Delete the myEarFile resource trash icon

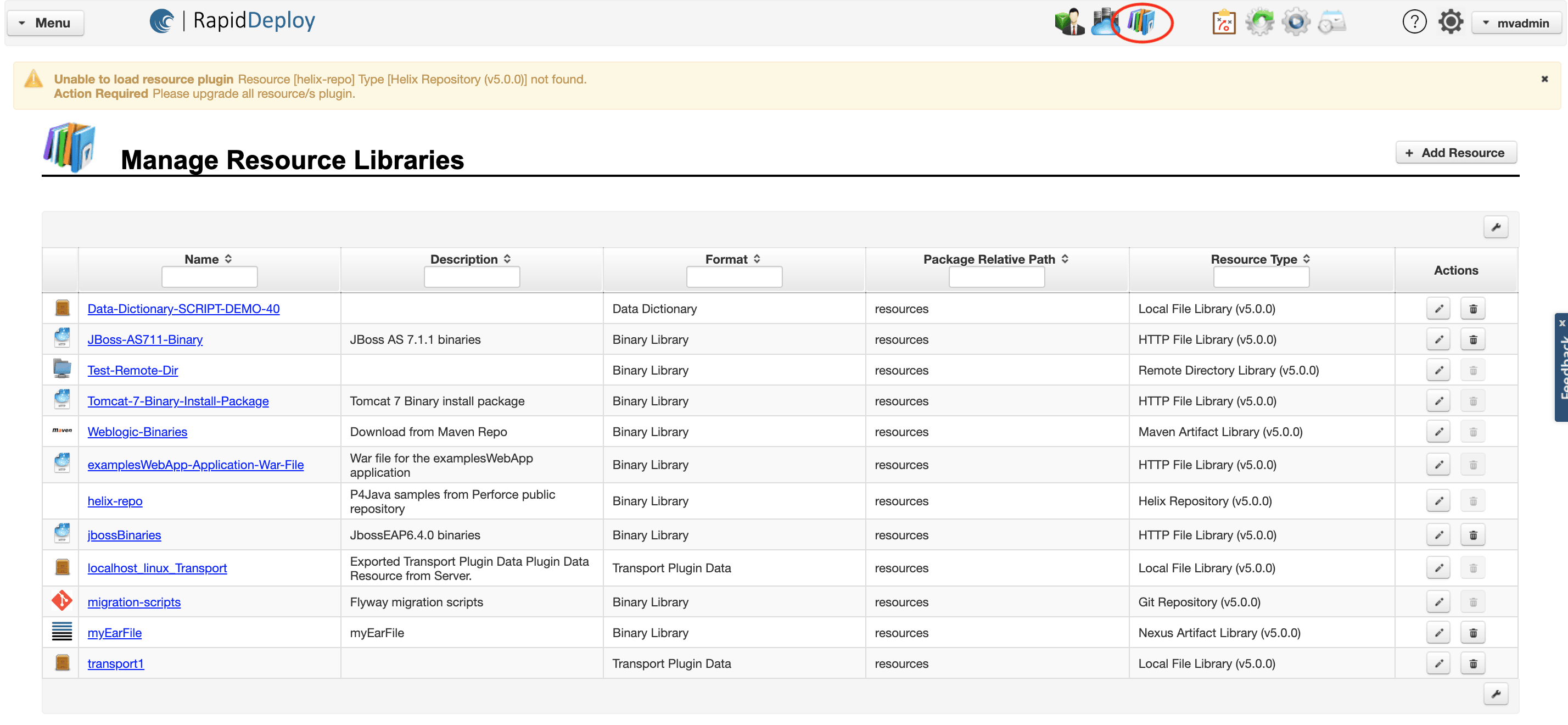pos(1472,633)
